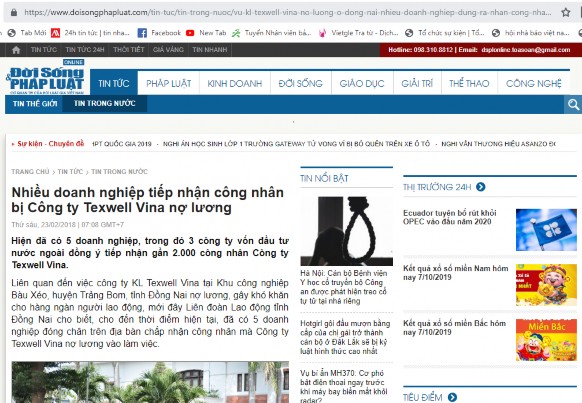Click the arrow next to Tiêu Điểm

(x=452, y=397)
